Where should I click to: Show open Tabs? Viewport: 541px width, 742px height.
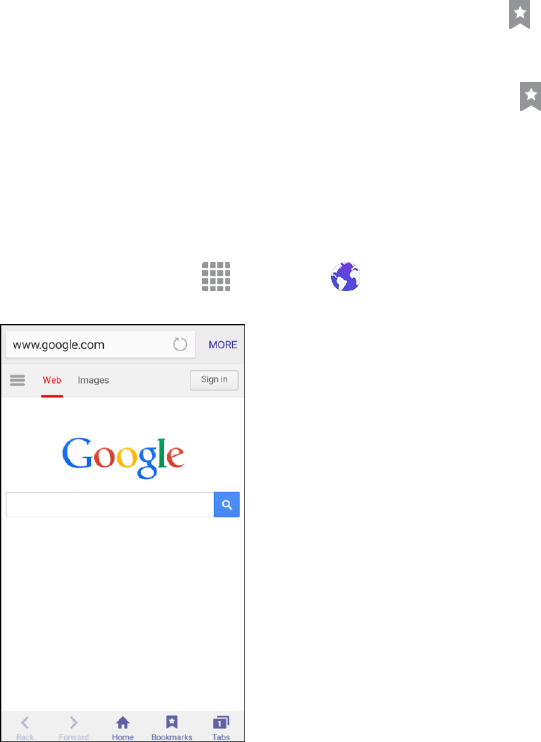[x=221, y=728]
